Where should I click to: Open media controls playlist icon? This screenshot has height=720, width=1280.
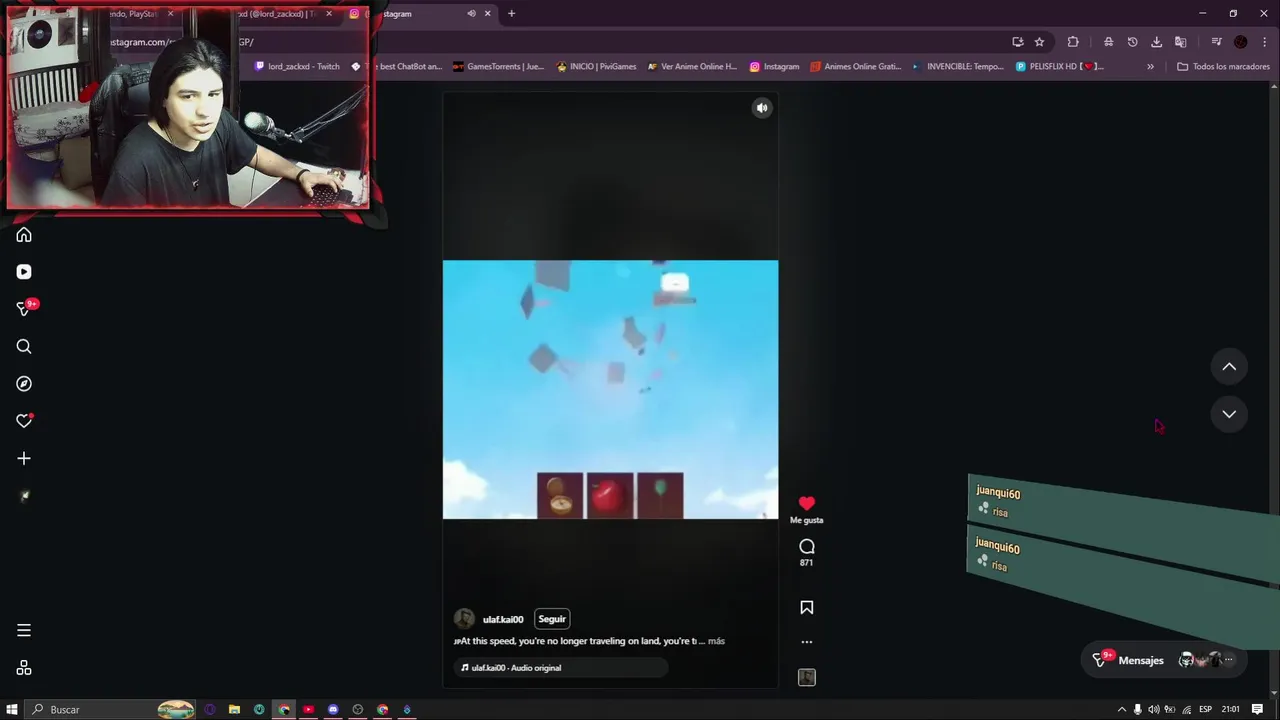[x=1216, y=42]
